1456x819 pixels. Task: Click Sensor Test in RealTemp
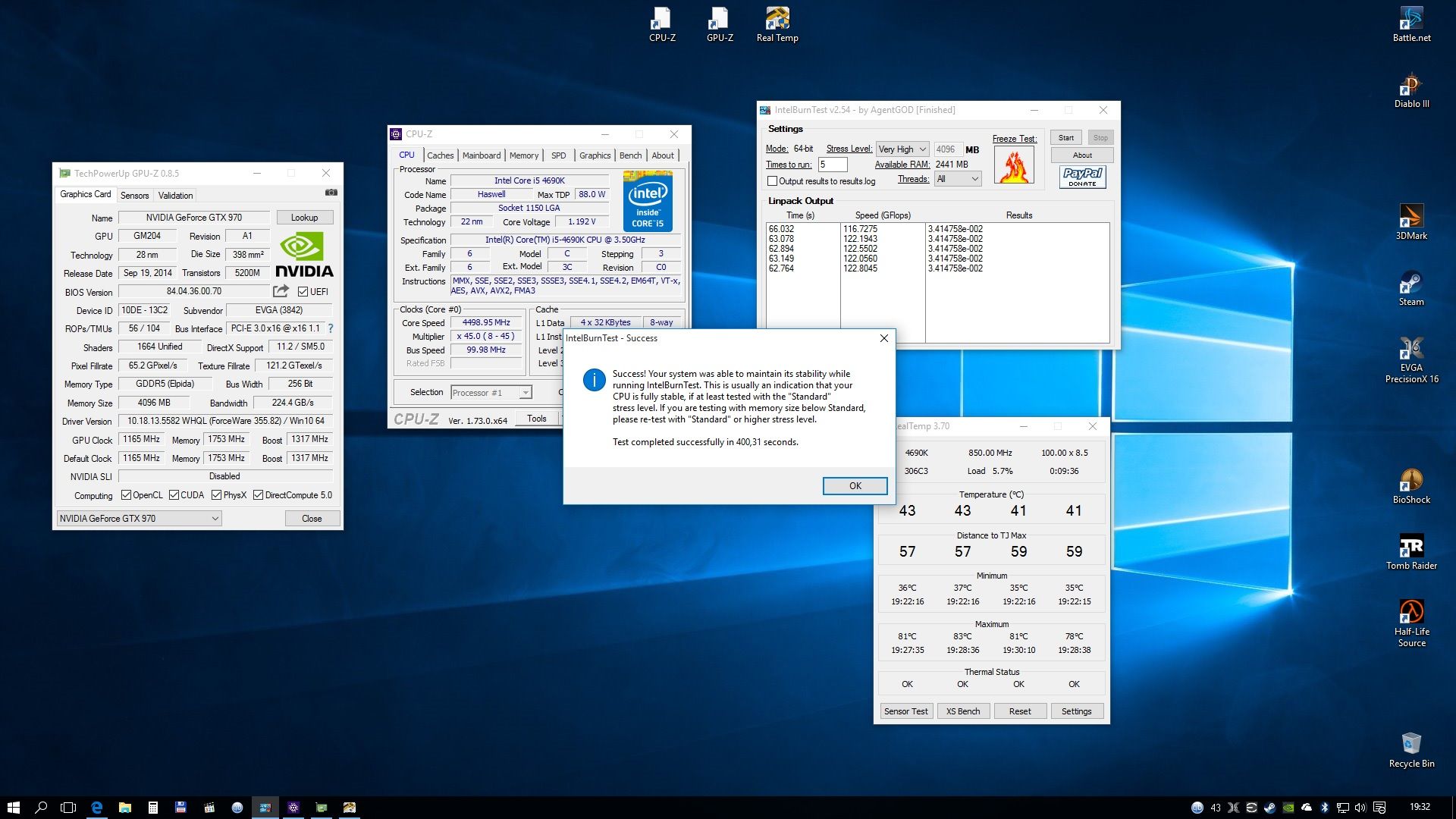[x=905, y=711]
